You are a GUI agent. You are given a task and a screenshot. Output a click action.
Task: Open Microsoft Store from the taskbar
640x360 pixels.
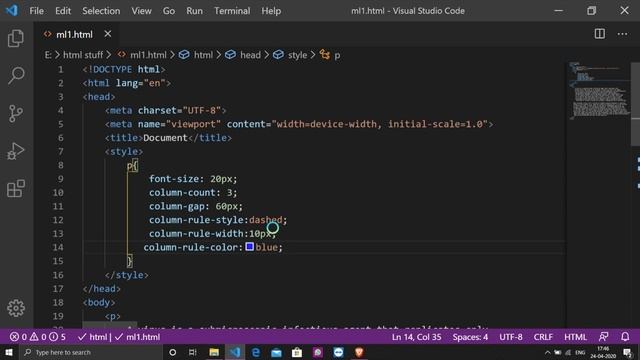coord(297,352)
